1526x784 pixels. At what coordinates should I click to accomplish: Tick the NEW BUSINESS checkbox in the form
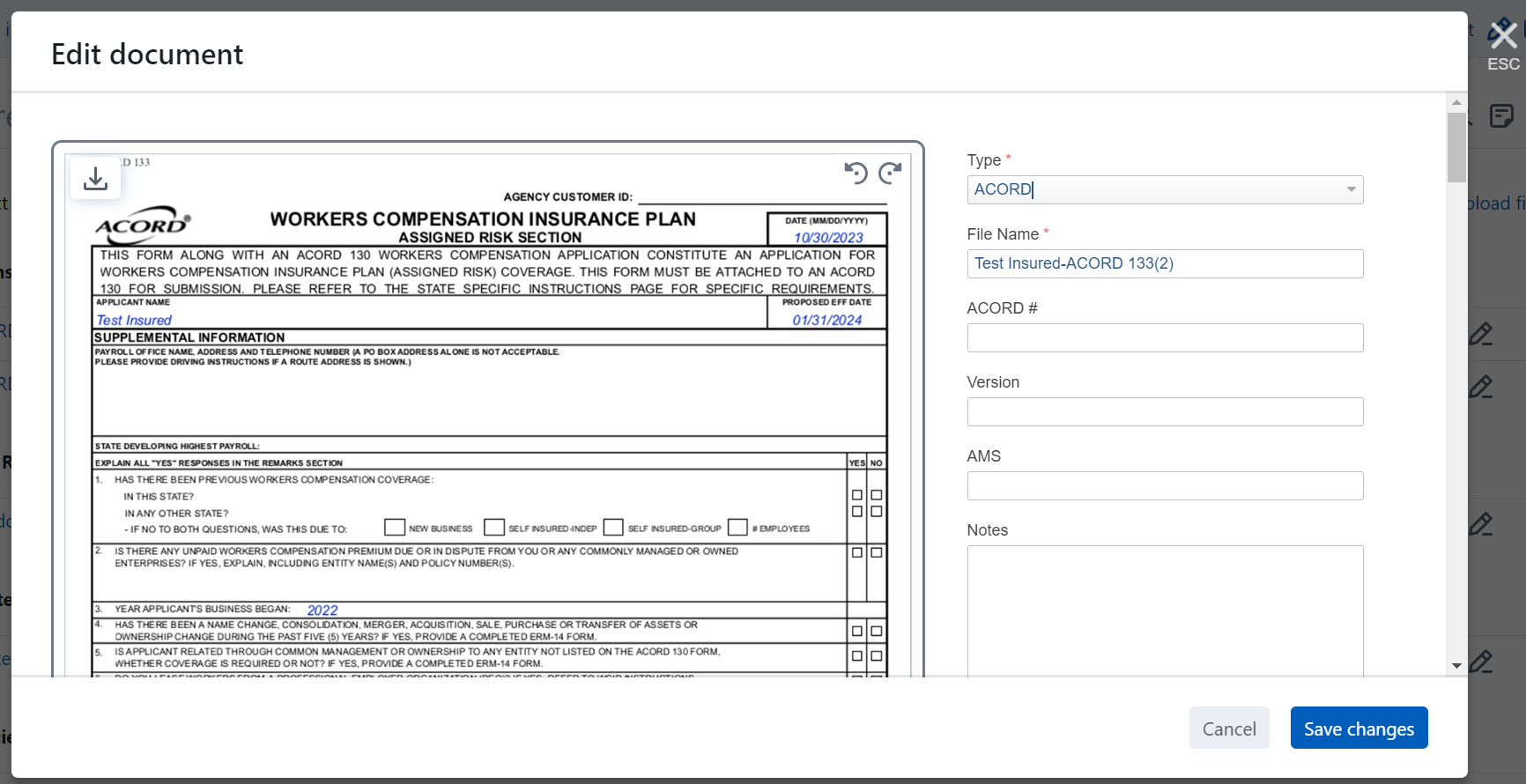click(x=395, y=528)
